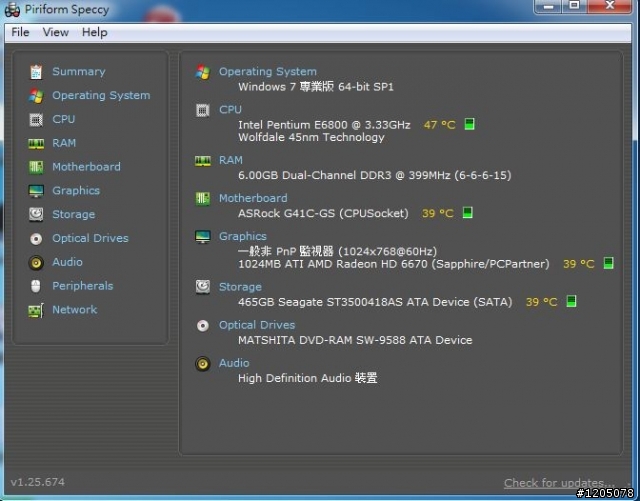Click Storage drive icon in summary panel
This screenshot has width=640, height=501.
203,287
